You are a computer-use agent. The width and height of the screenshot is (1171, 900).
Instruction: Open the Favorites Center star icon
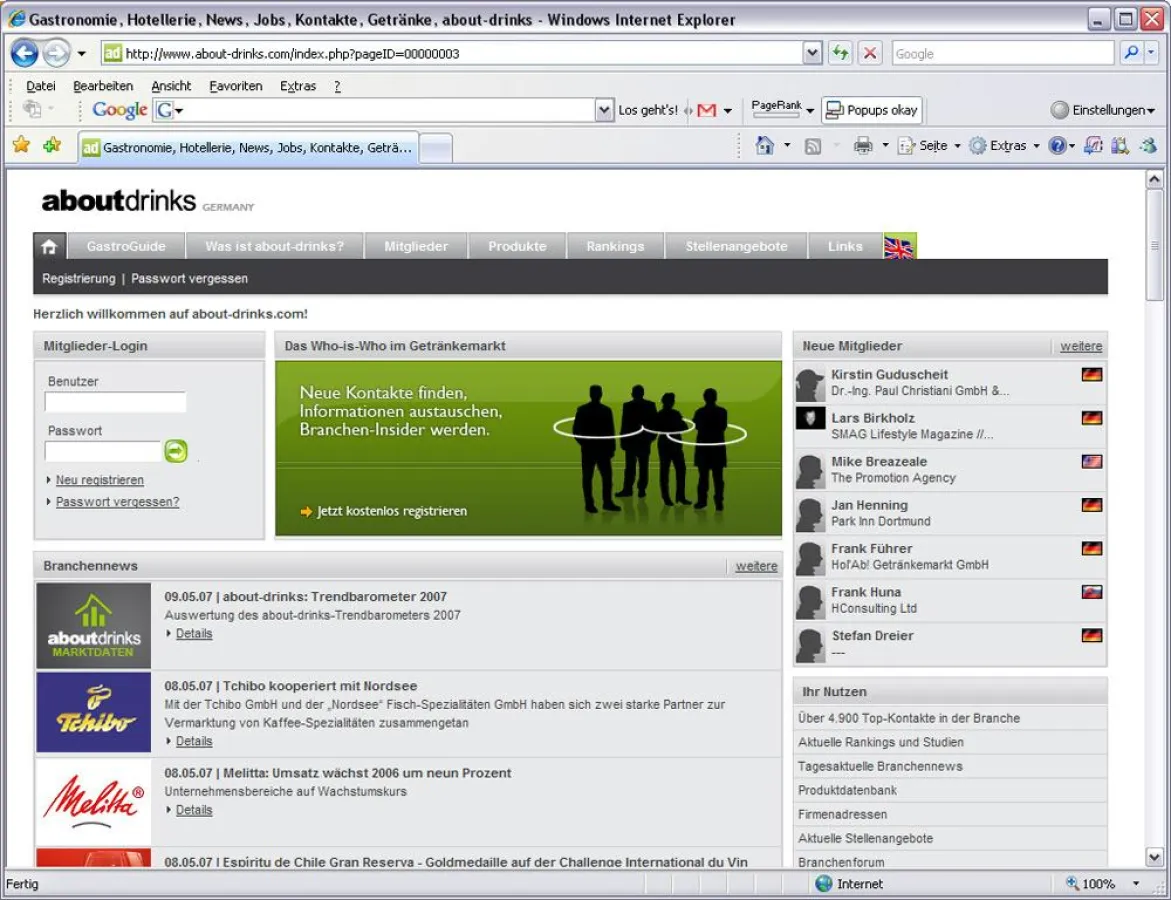pos(21,146)
